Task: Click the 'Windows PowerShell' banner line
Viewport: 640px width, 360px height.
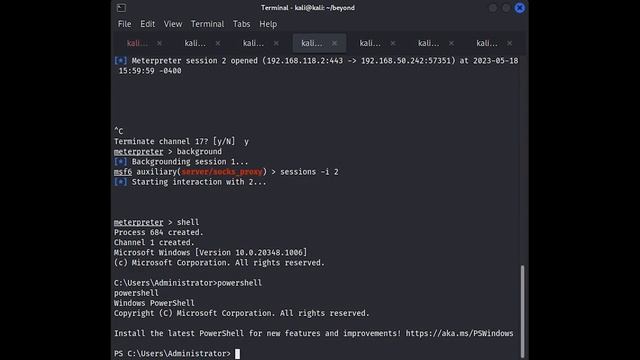Action: point(154,303)
